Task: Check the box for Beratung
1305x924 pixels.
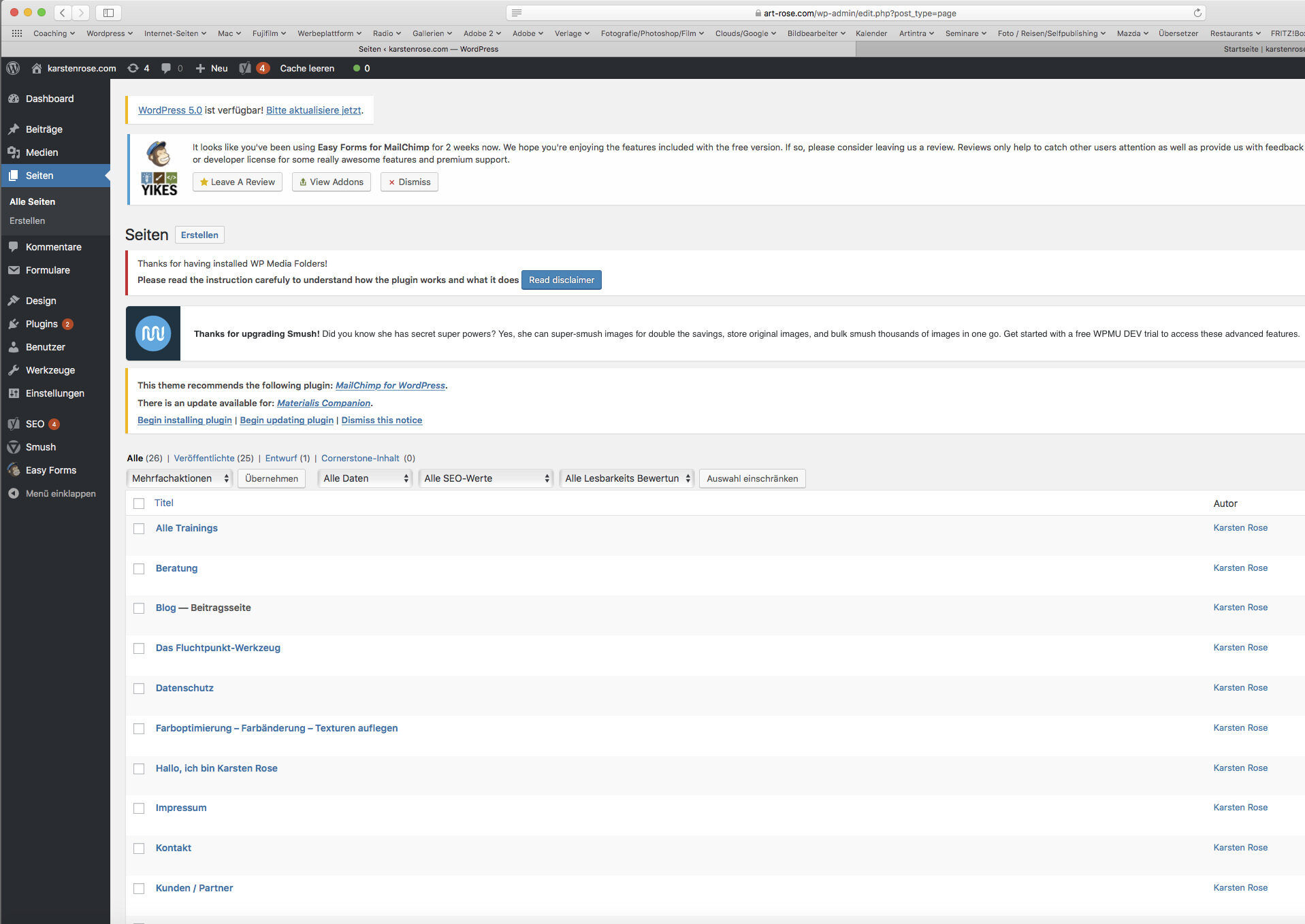Action: coord(139,569)
